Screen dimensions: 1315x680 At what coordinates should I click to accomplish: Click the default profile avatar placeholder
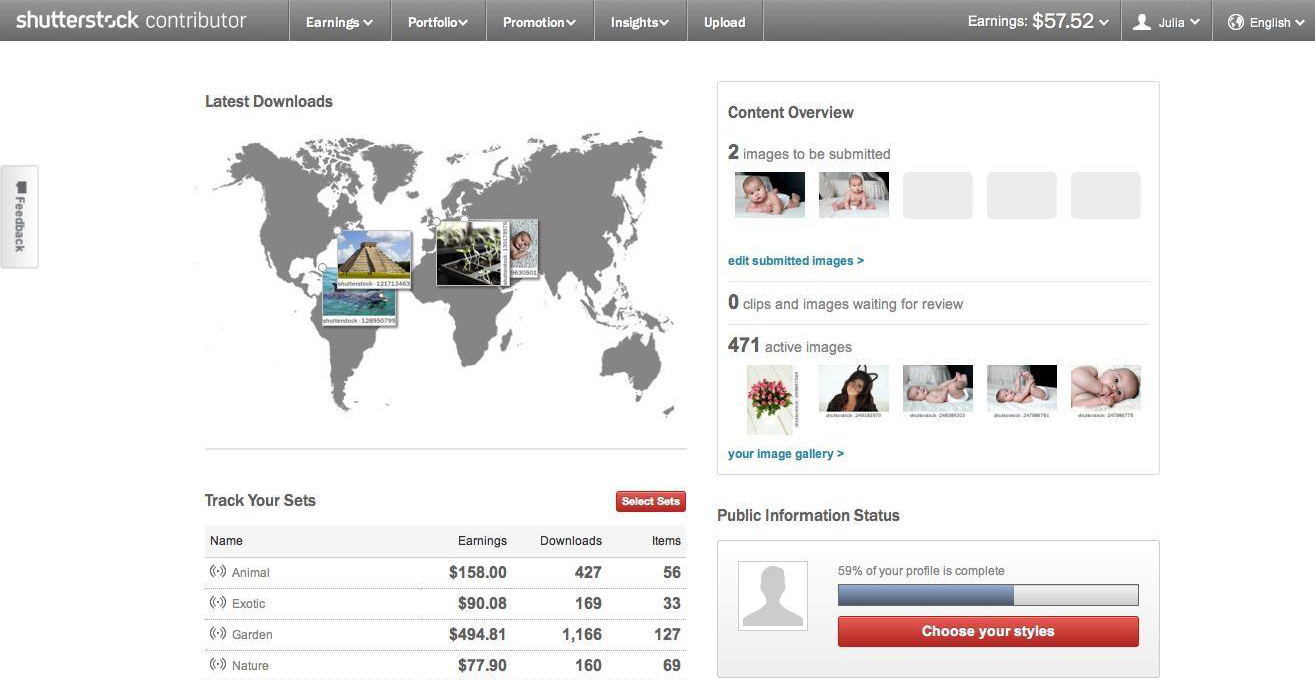tap(772, 596)
